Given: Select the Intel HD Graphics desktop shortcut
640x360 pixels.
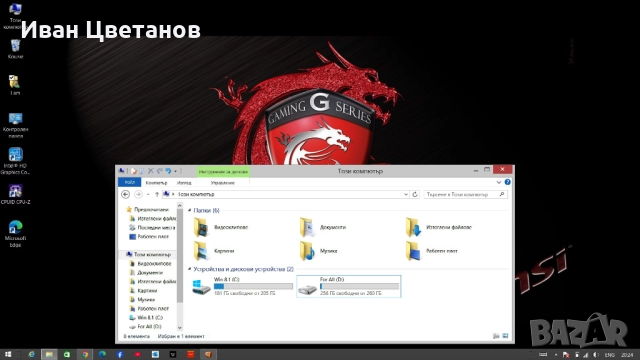Looking at the screenshot, I should coord(15,162).
